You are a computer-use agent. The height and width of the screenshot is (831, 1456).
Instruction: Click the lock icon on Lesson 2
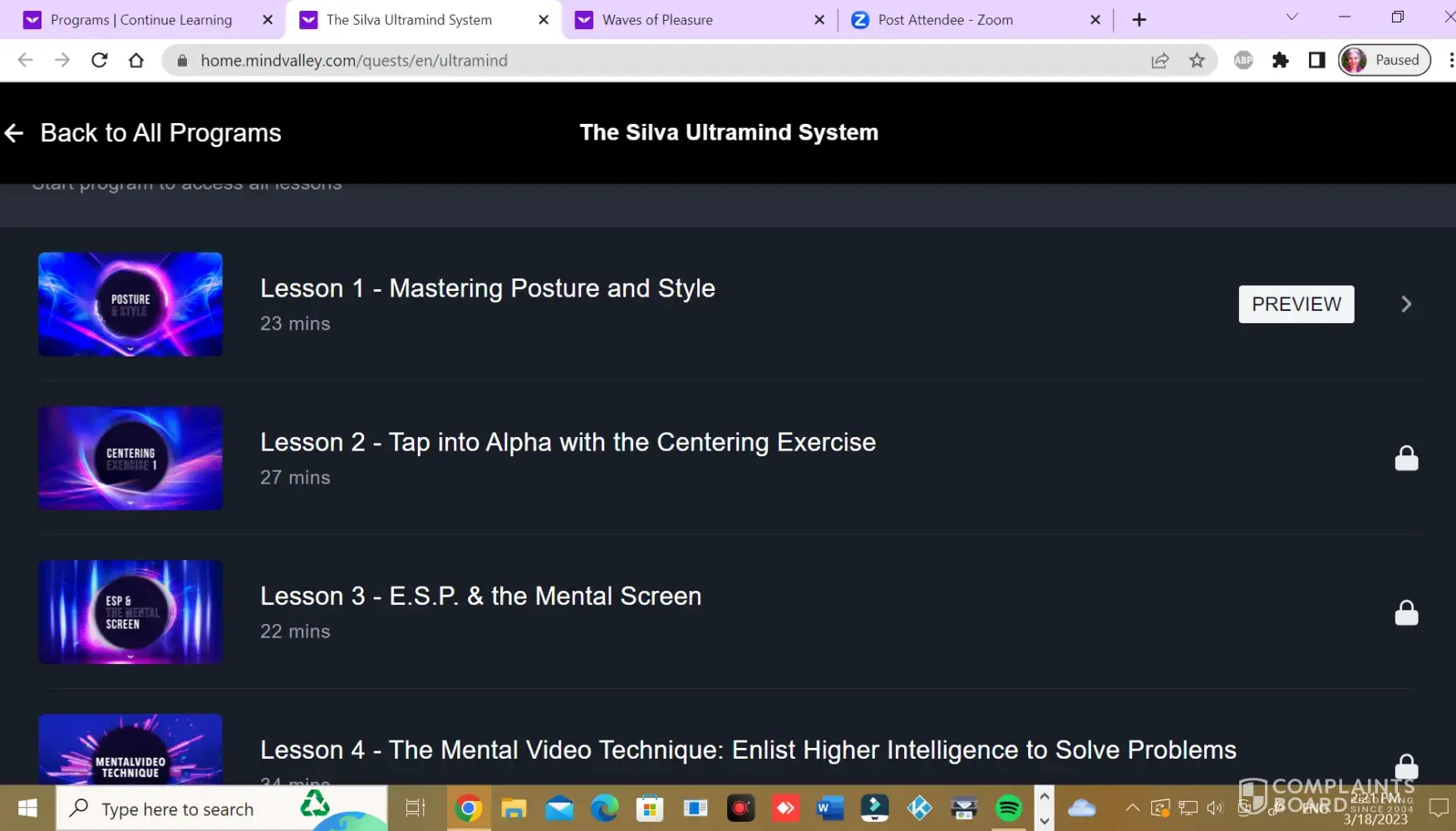1405,459
